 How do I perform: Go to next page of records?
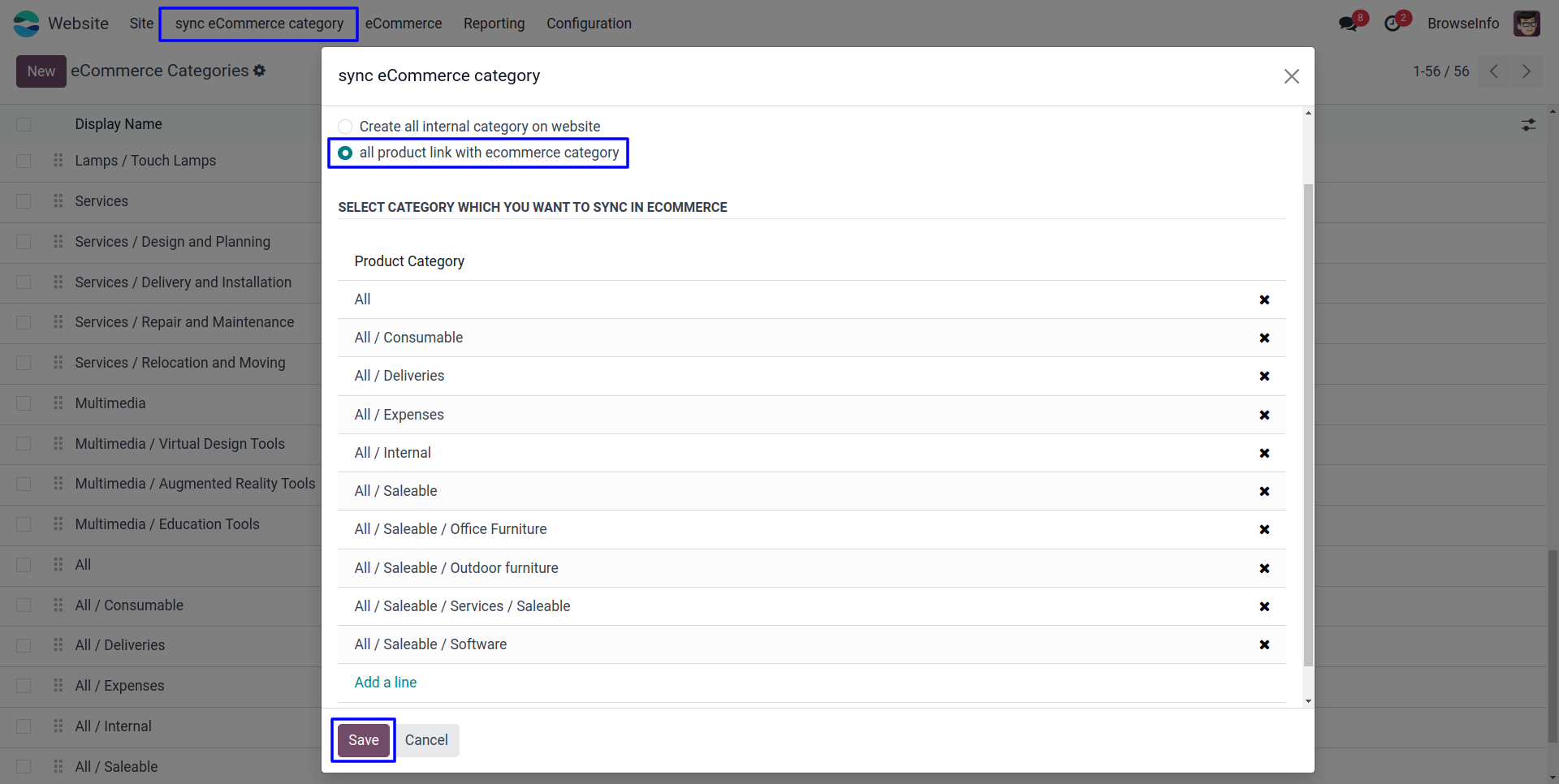coord(1527,71)
